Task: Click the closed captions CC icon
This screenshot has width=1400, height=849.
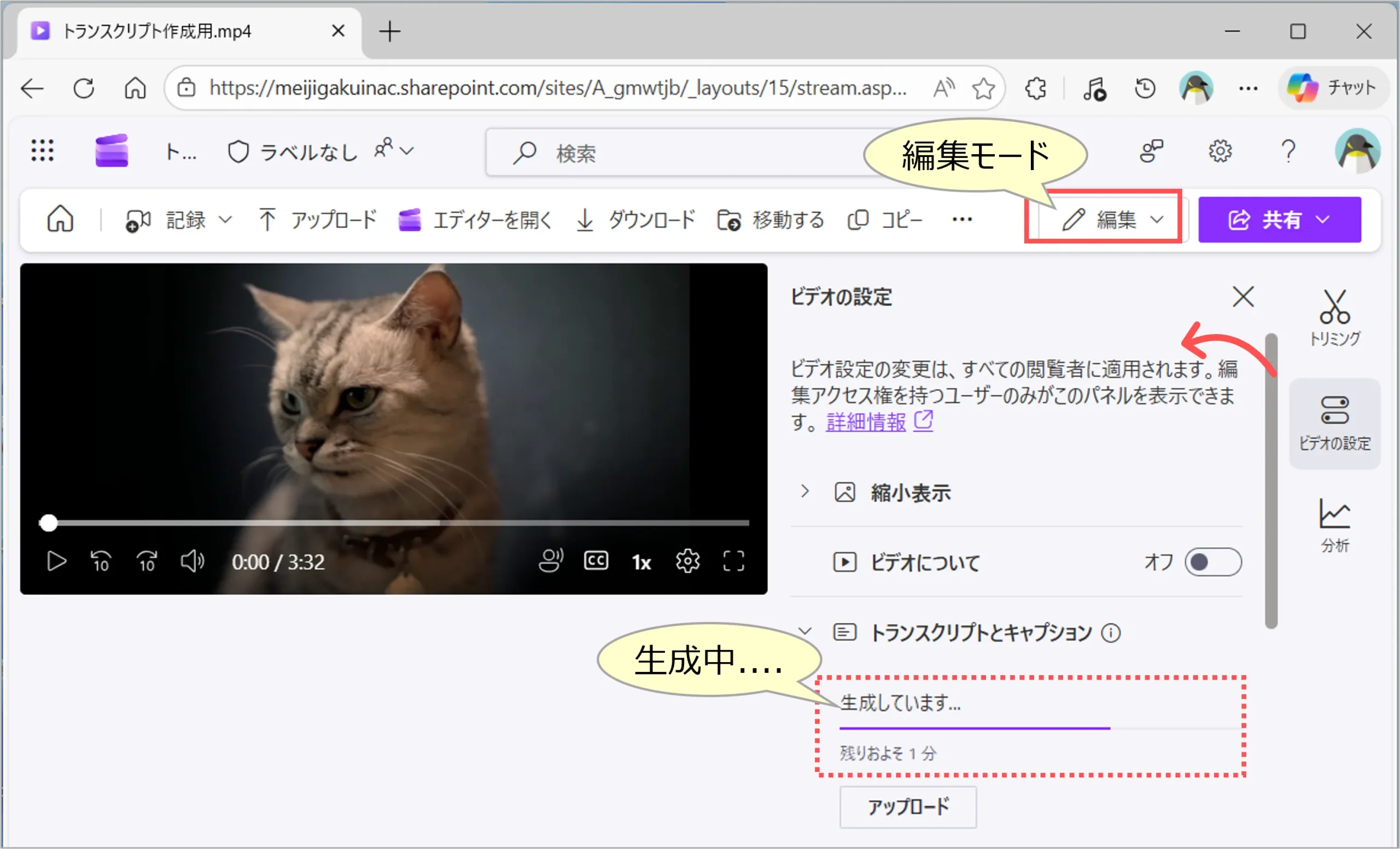Action: (596, 561)
